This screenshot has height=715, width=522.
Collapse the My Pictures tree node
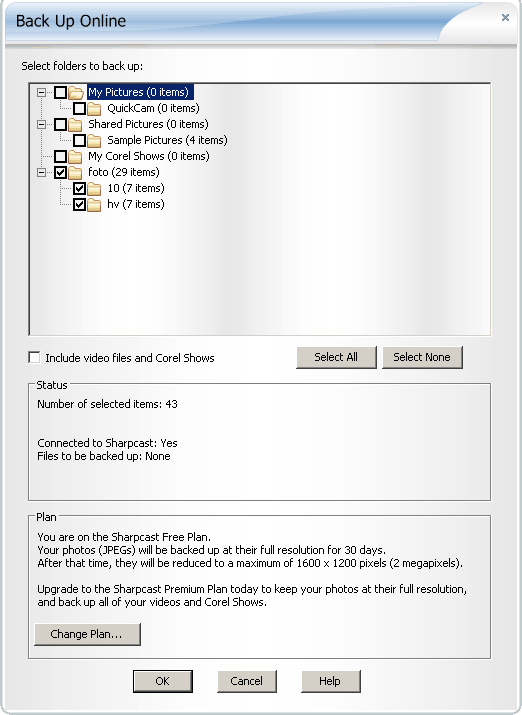(41, 93)
